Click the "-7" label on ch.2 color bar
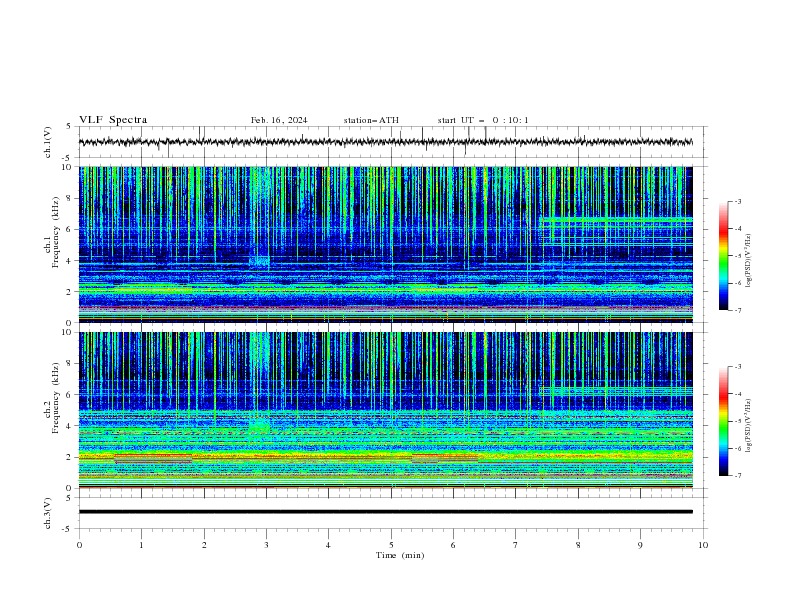Viewport: 792px width, 612px height. (x=737, y=475)
